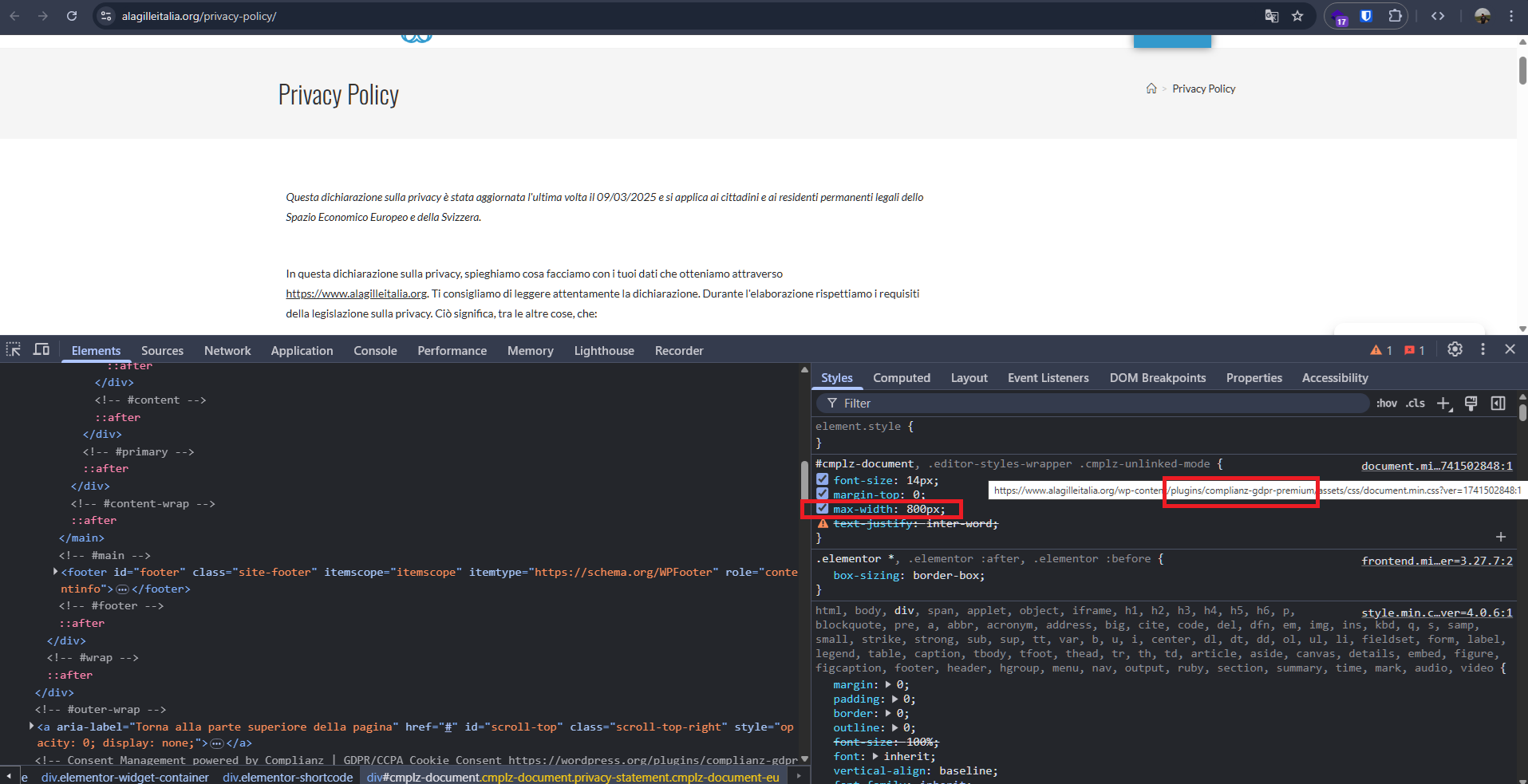
Task: Click the styles Filter input field
Action: coord(1093,404)
